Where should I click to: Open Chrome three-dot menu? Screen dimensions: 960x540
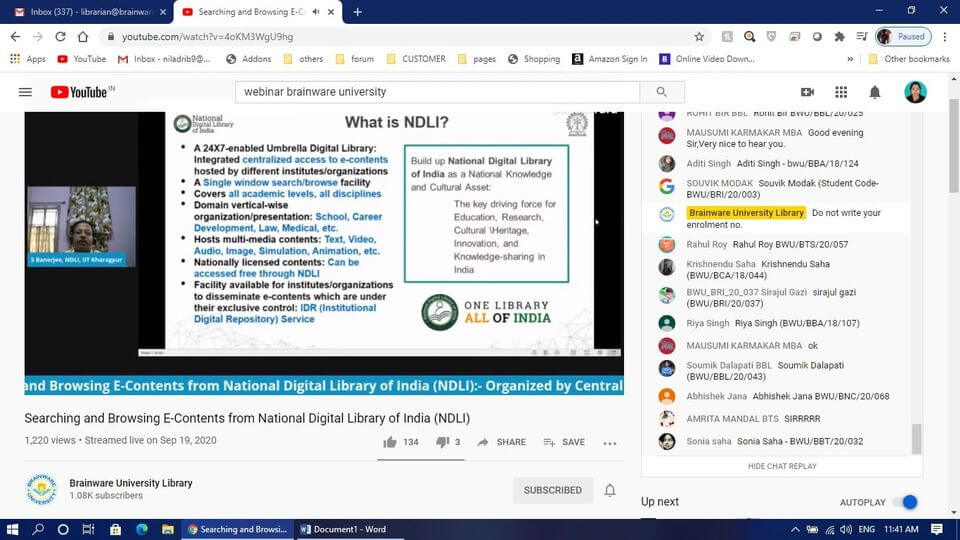[x=946, y=37]
